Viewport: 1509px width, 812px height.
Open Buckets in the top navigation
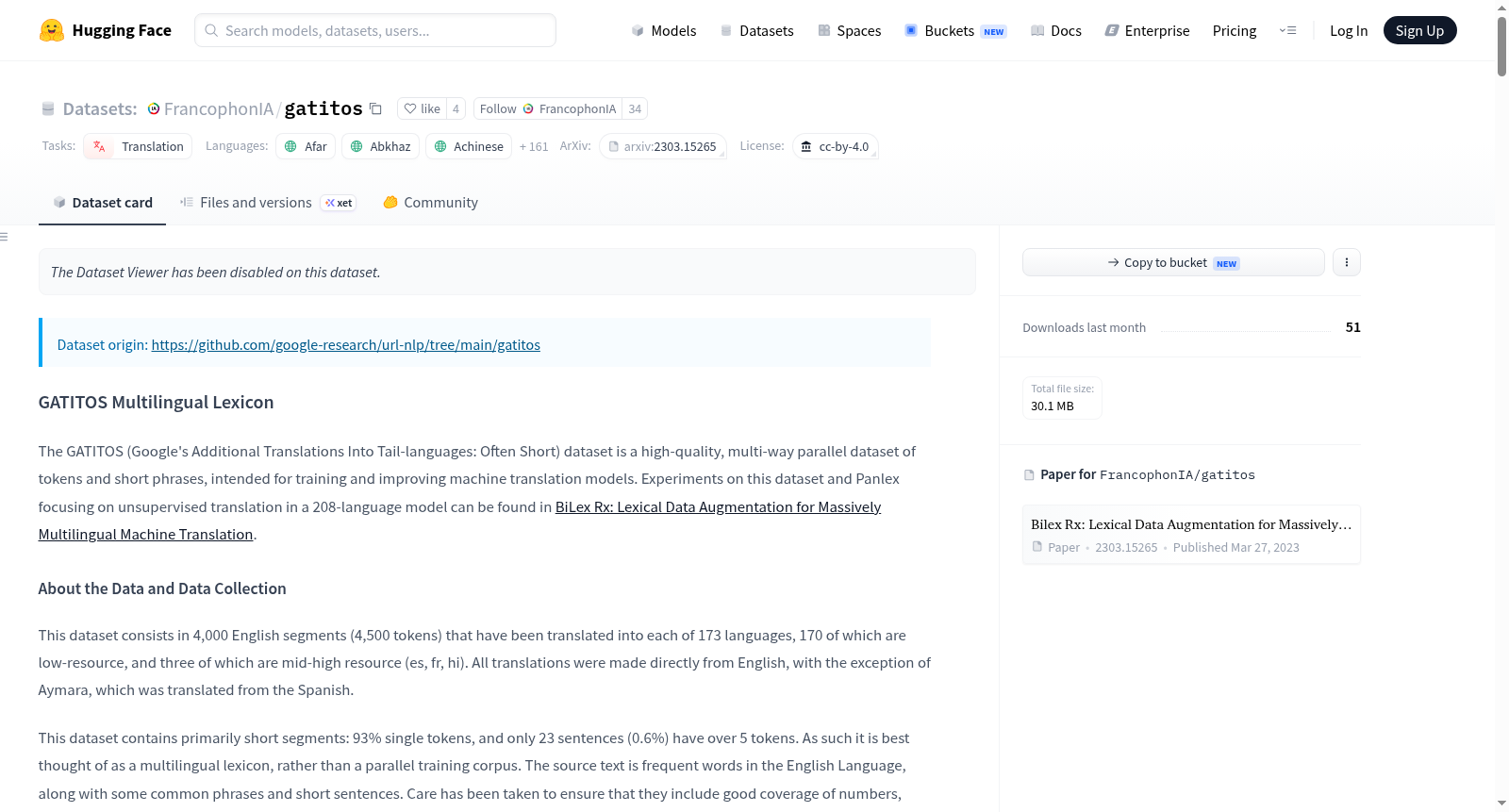click(x=955, y=30)
